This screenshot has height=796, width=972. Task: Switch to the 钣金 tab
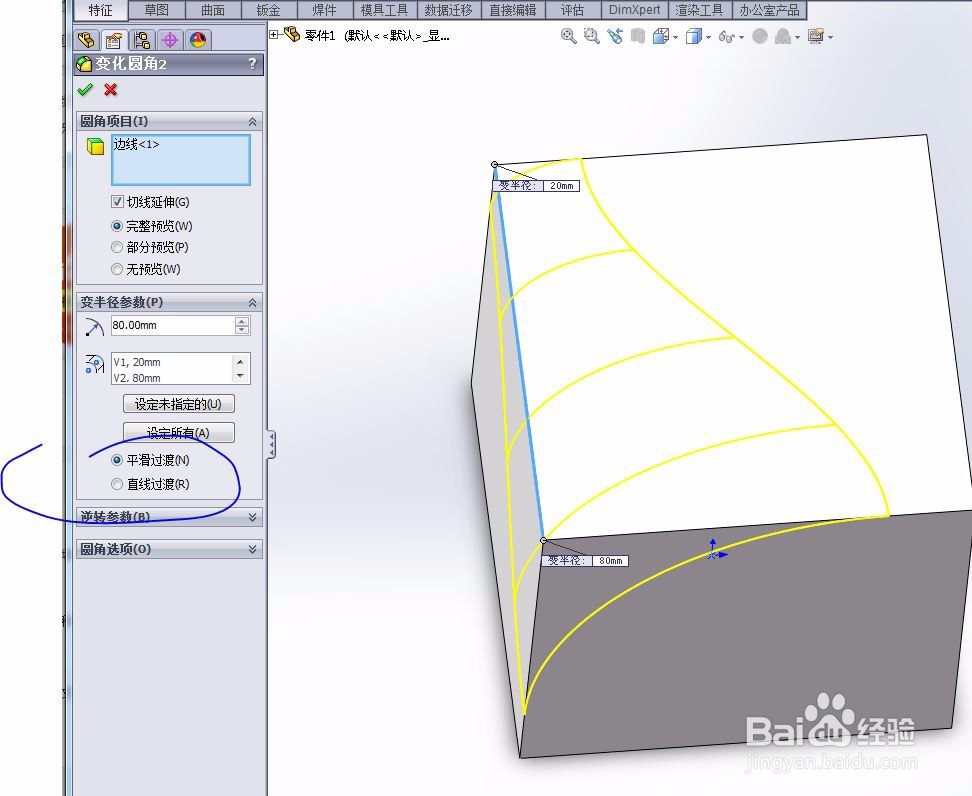click(x=268, y=10)
